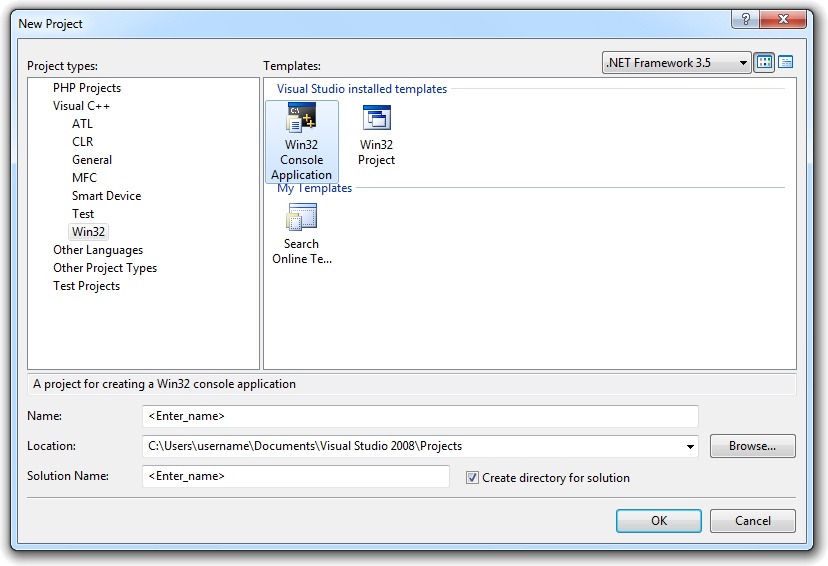Click the My Templates group header
The height and width of the screenshot is (566, 828).
(x=315, y=188)
